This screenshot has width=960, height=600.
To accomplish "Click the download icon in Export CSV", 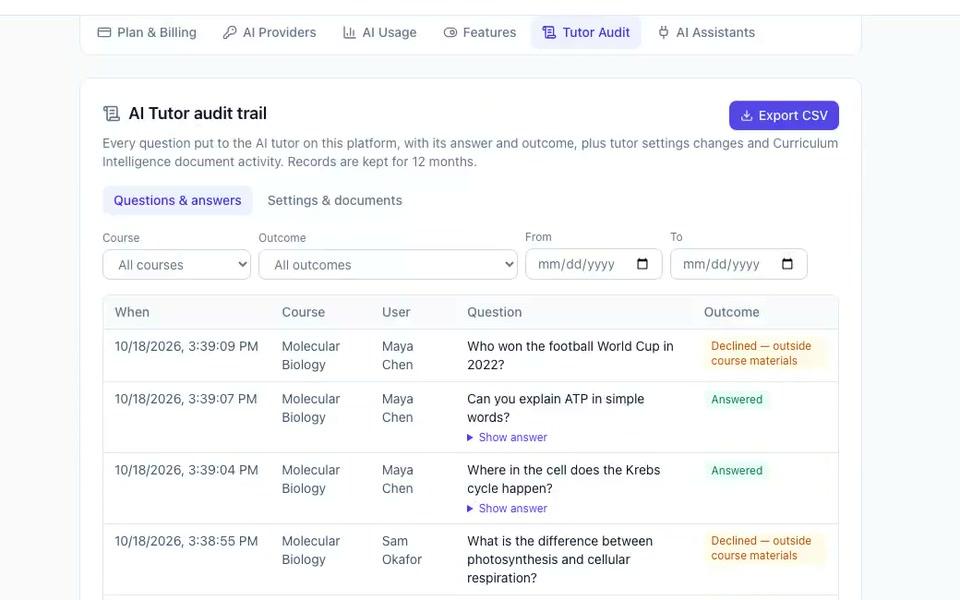I will click(x=746, y=116).
